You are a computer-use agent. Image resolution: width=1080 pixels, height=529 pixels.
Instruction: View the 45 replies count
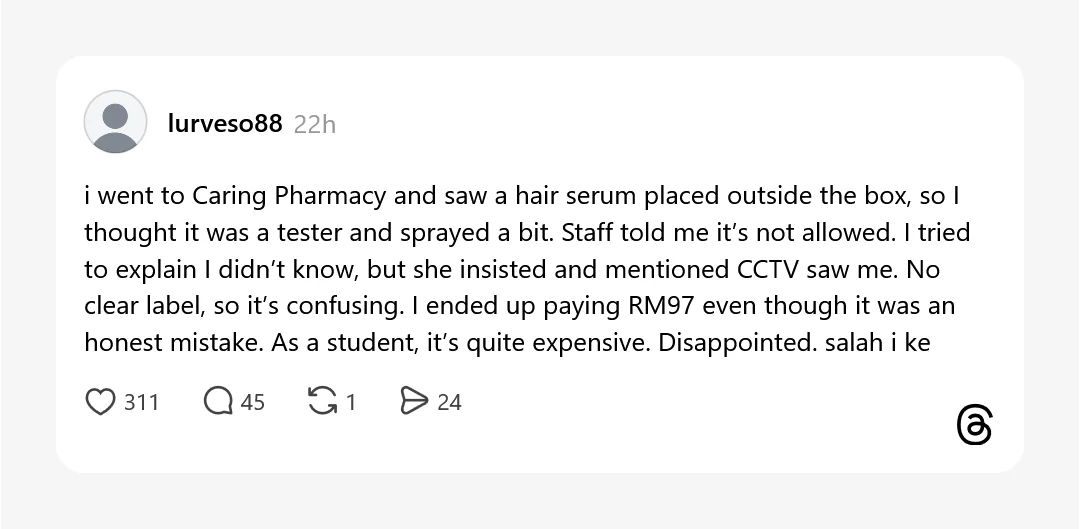(x=253, y=402)
